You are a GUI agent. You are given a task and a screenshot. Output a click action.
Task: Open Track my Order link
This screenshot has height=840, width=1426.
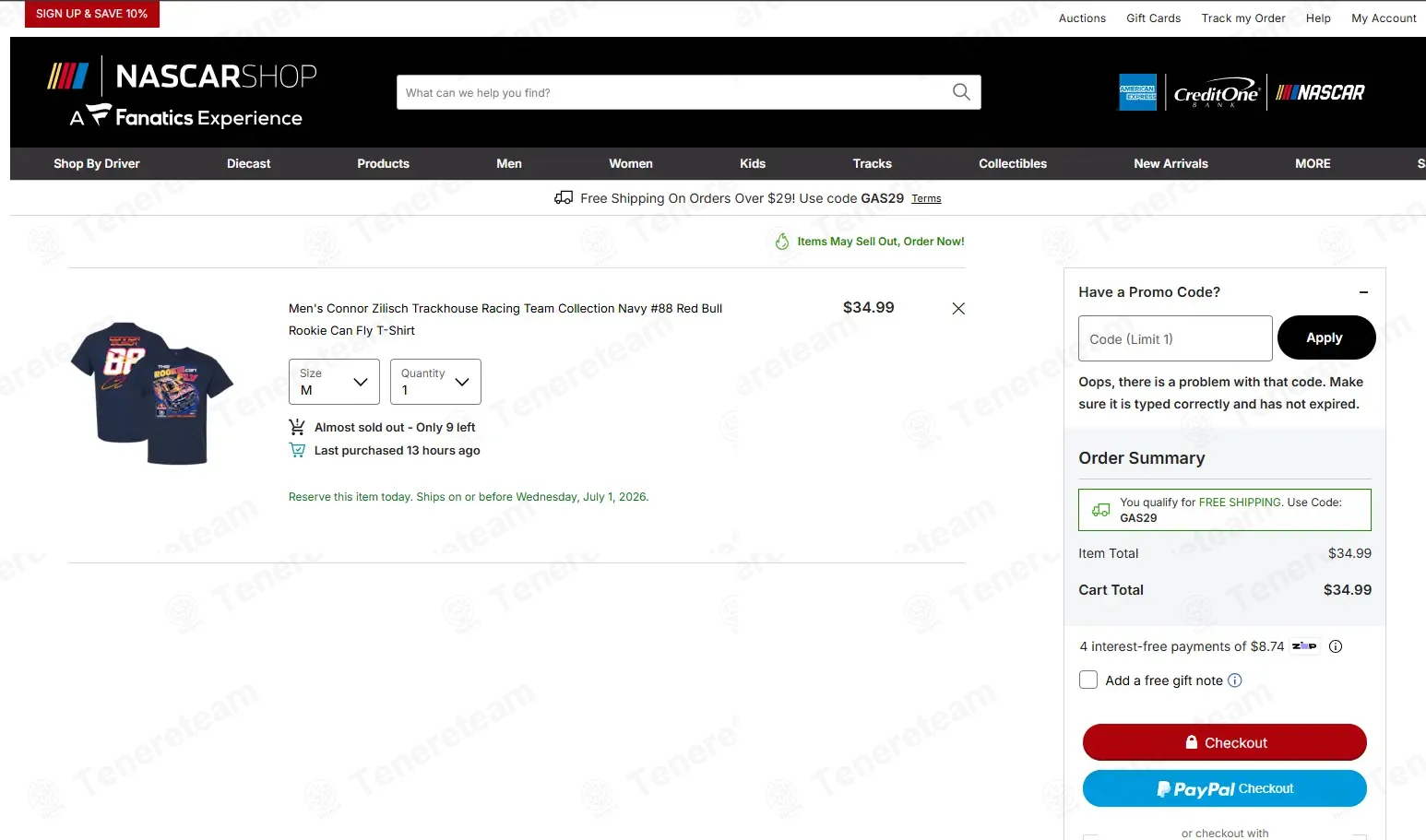[x=1242, y=18]
